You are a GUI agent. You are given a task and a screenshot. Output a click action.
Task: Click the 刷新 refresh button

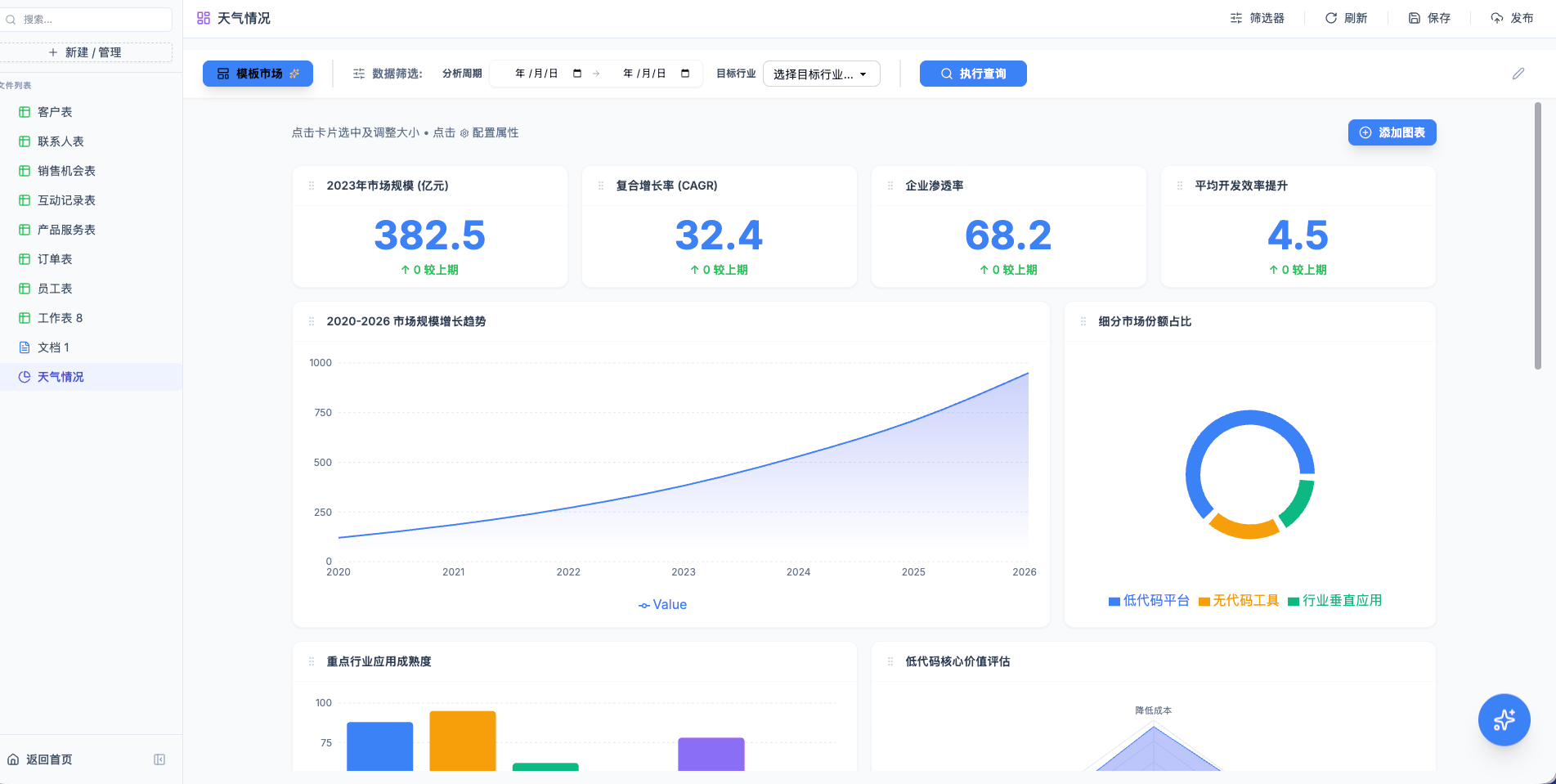click(1347, 18)
